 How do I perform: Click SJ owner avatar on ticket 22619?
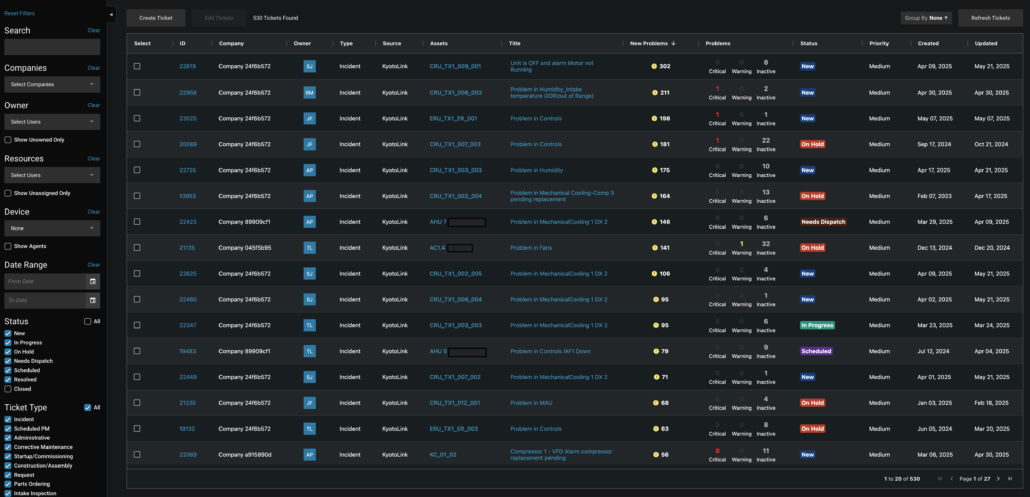(309, 66)
